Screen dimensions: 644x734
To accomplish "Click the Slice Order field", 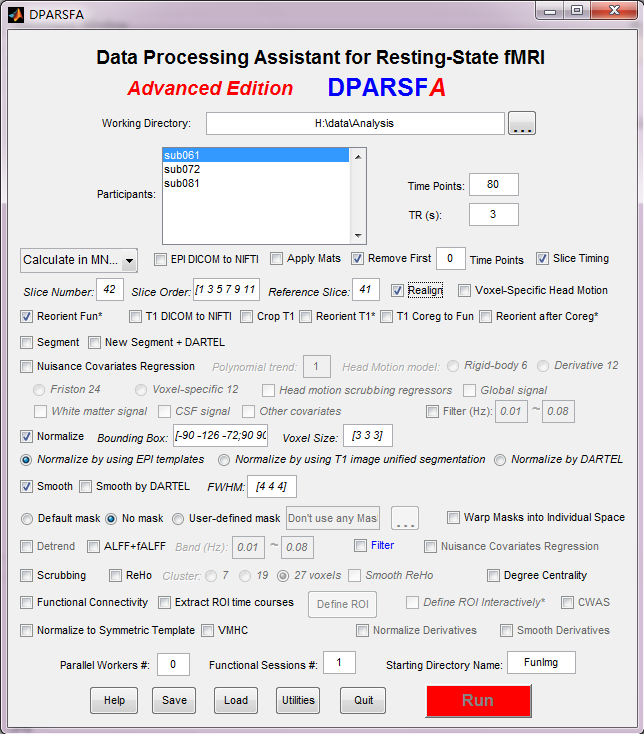I will pos(227,290).
